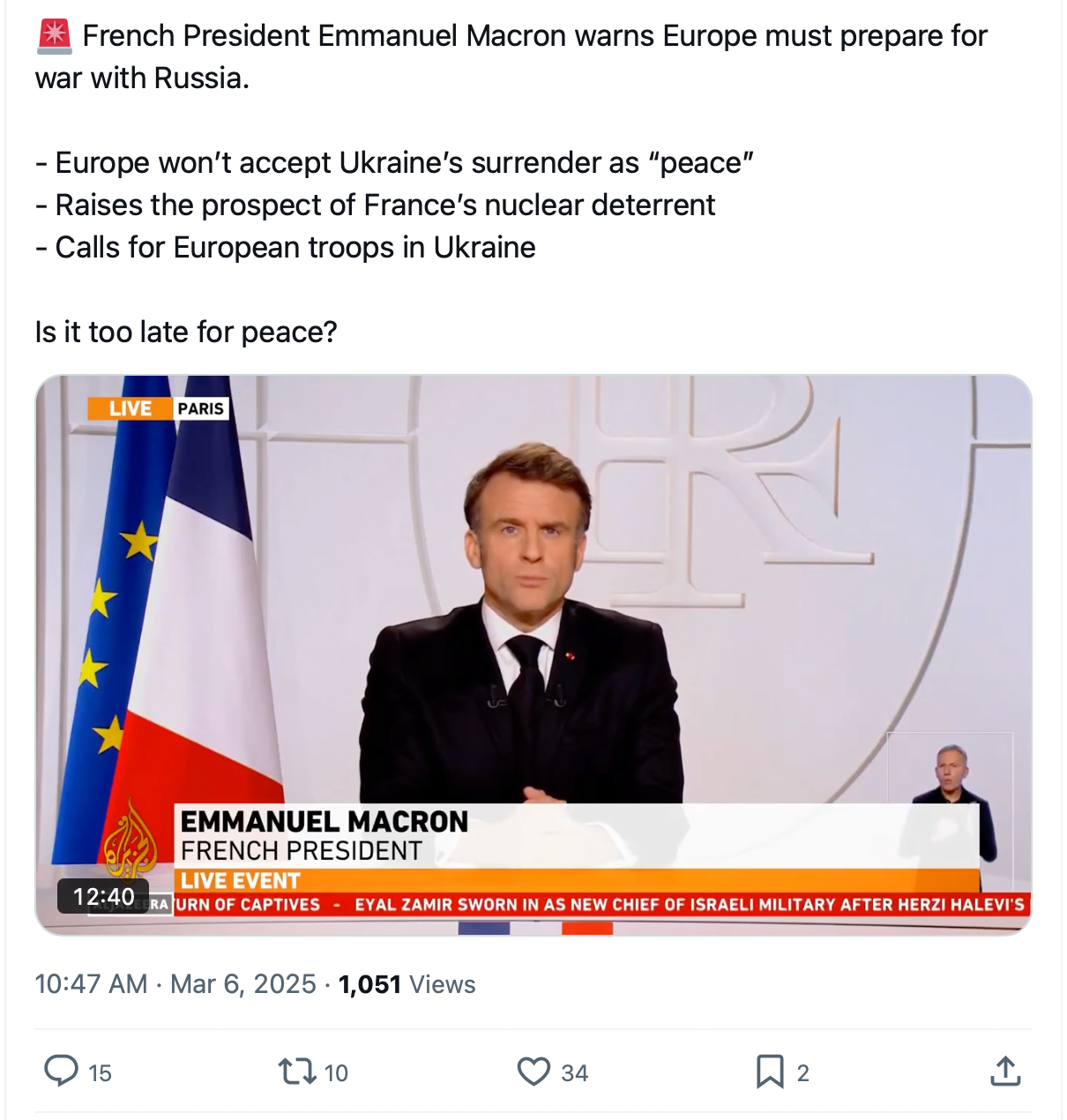Repost the tweet via the retweet icon

296,1071
